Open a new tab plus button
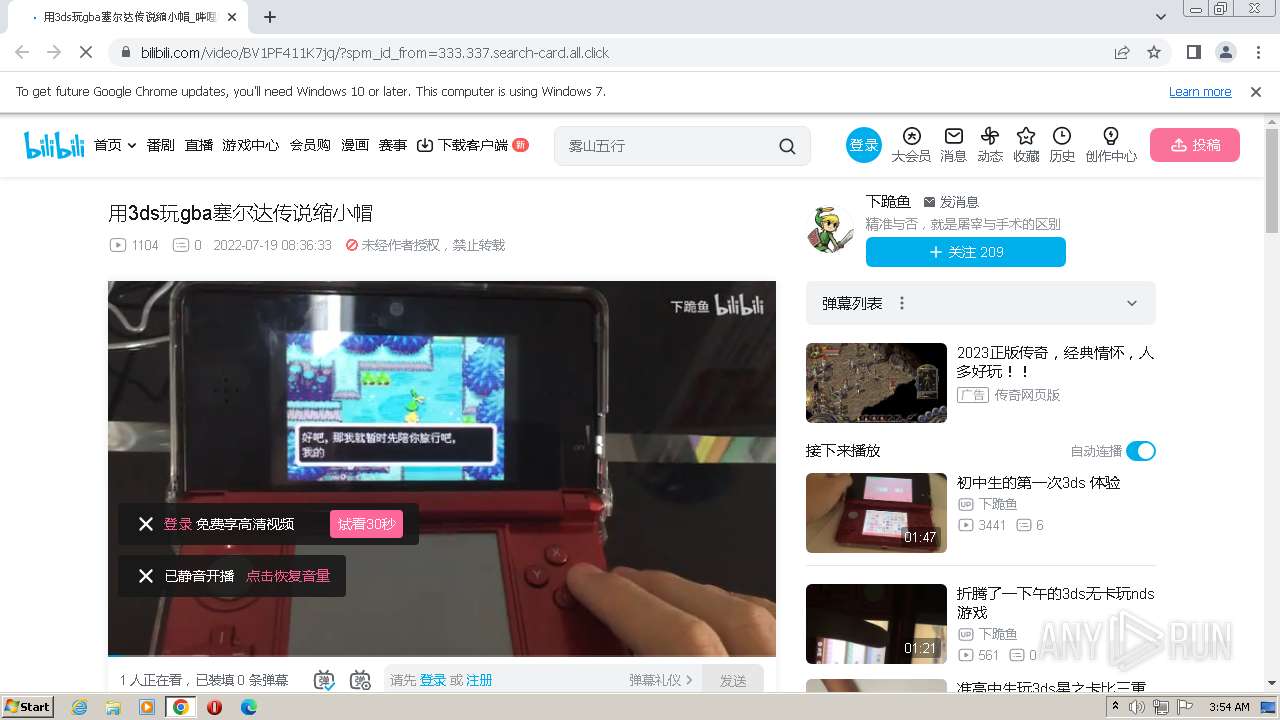 click(x=270, y=17)
